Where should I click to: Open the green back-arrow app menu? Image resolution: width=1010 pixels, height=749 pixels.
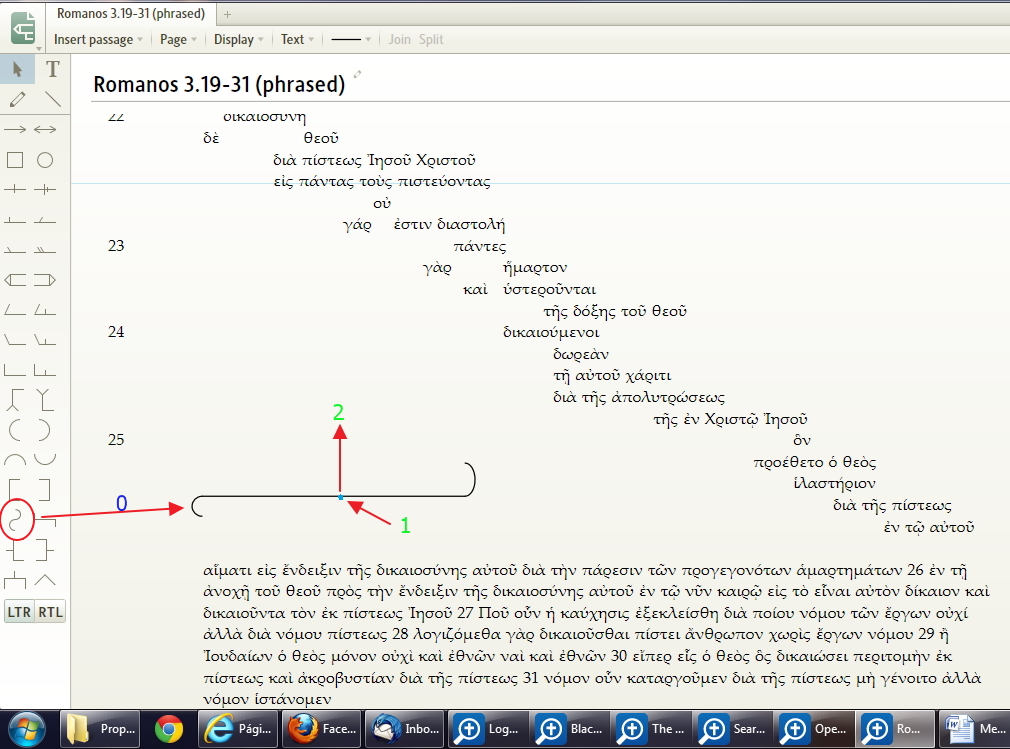click(x=23, y=29)
